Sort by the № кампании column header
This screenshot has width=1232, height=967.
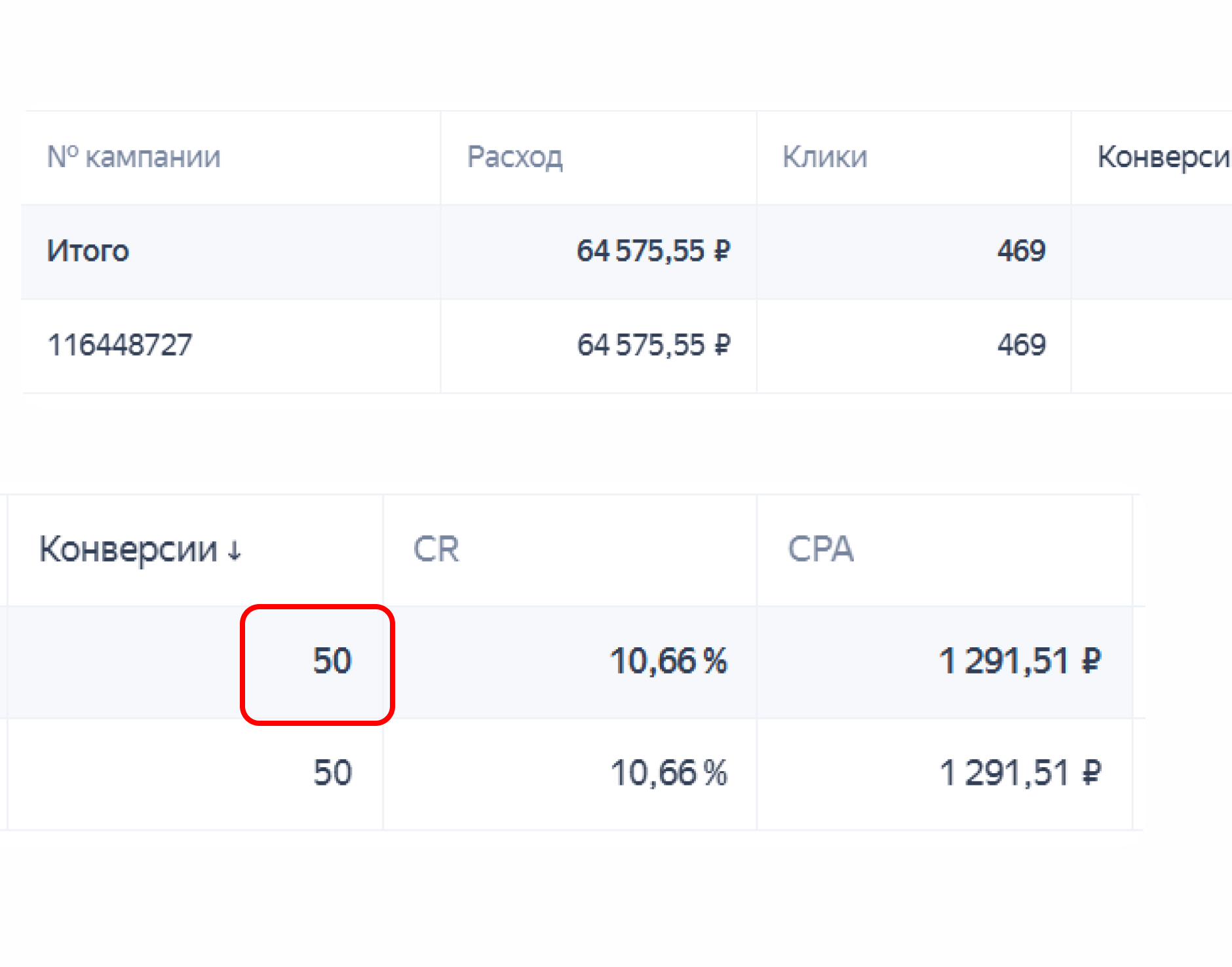pyautogui.click(x=134, y=157)
